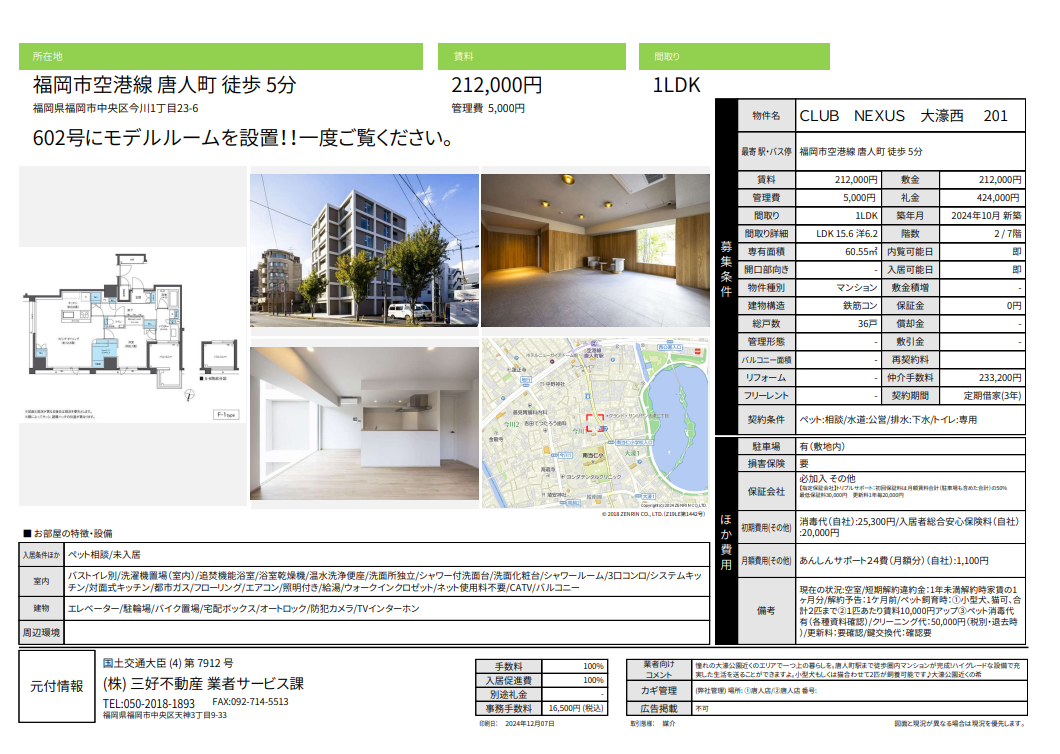Open the building exterior photo

(x=364, y=250)
